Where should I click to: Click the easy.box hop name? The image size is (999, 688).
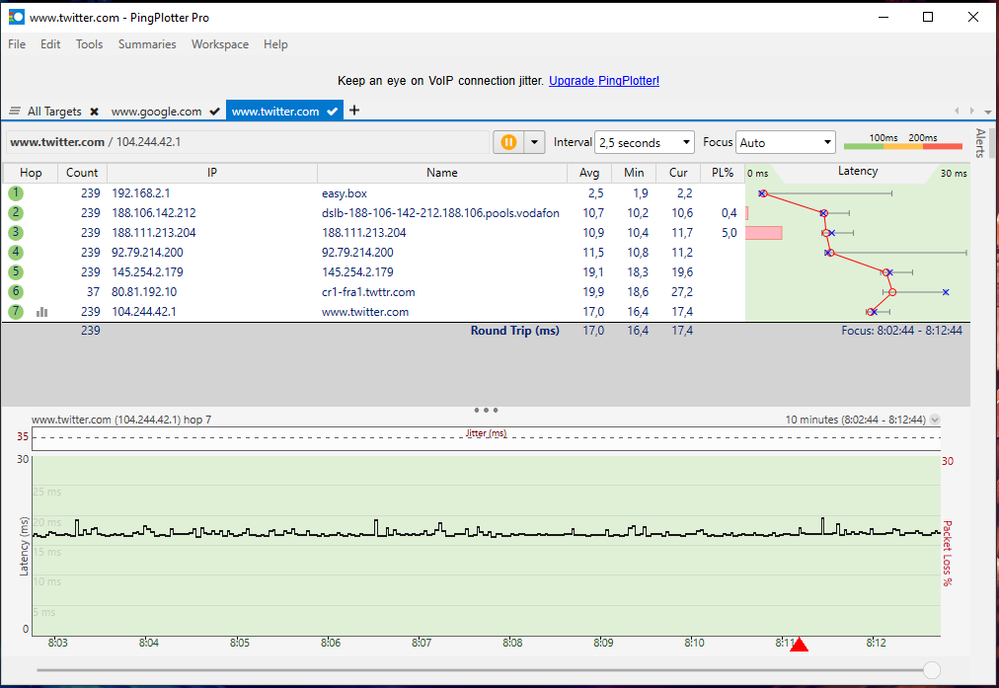pos(344,193)
